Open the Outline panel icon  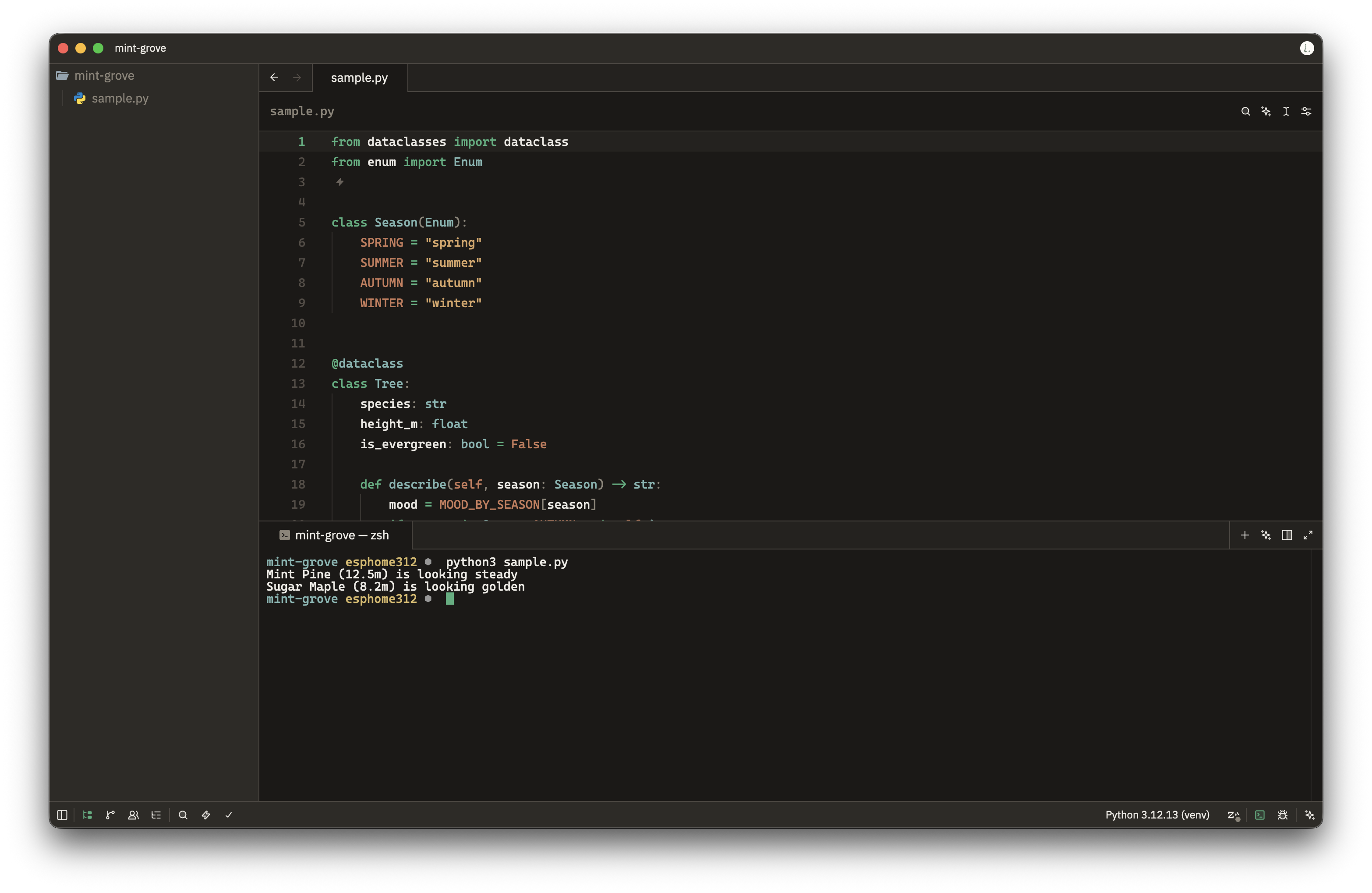(x=156, y=815)
